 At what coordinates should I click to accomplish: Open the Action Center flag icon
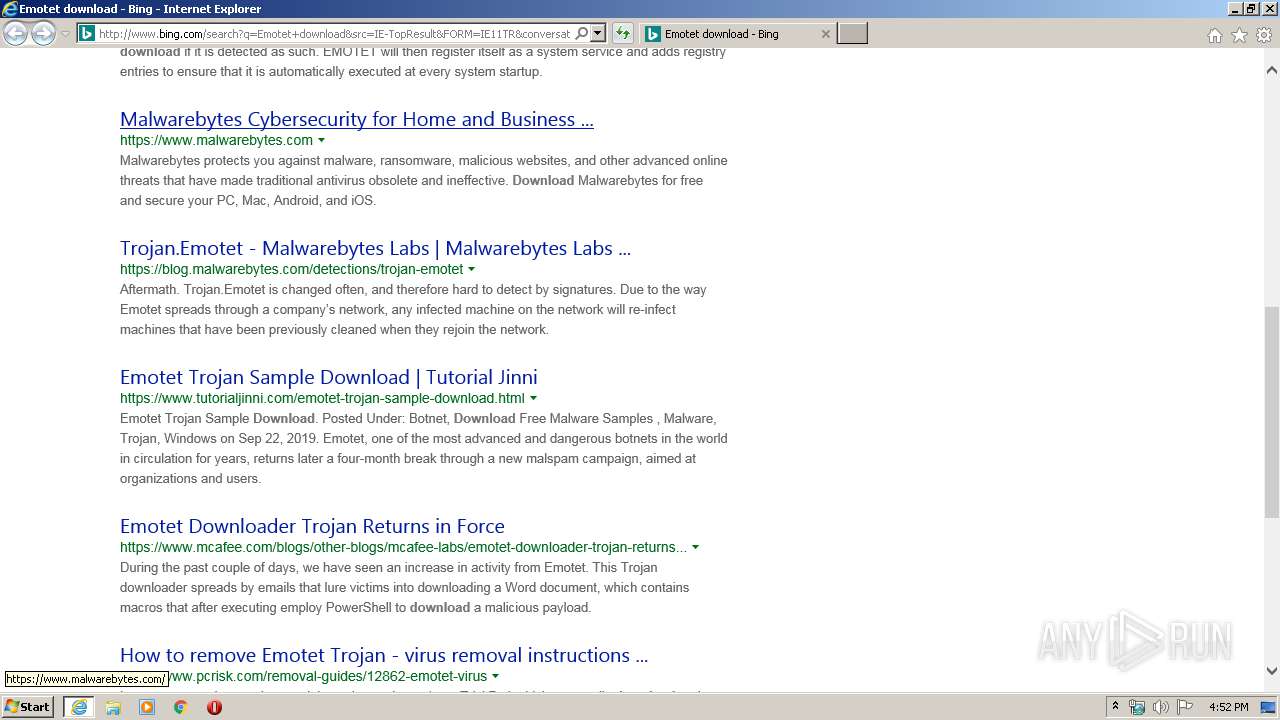1186,707
